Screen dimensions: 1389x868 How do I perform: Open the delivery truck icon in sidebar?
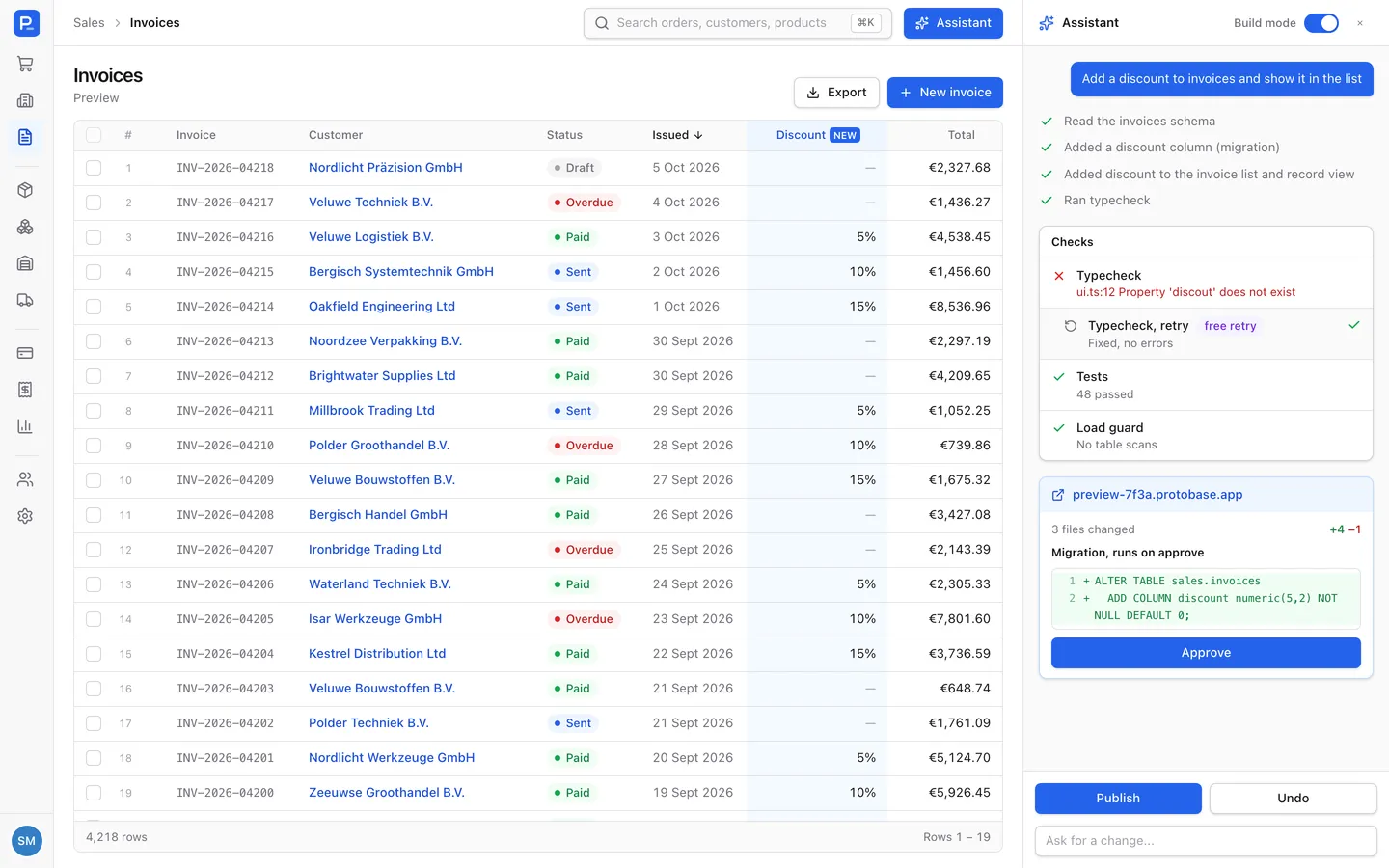[x=26, y=300]
